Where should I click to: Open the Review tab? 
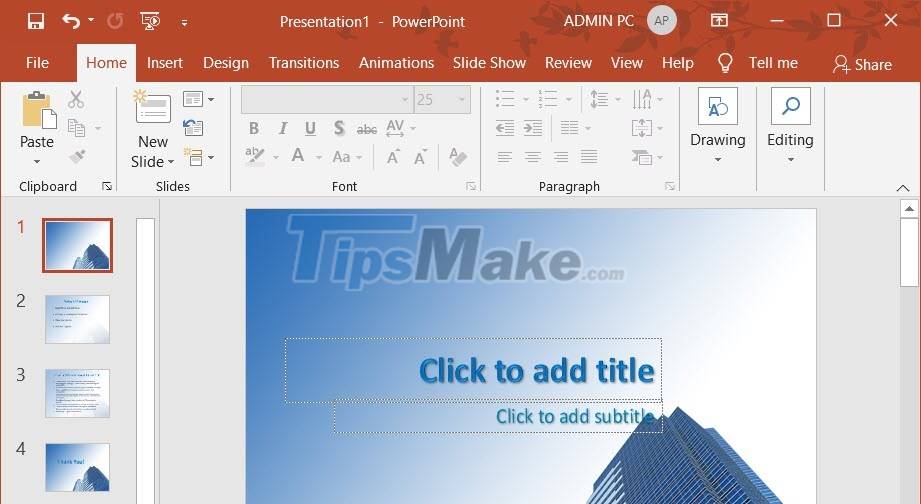tap(568, 63)
